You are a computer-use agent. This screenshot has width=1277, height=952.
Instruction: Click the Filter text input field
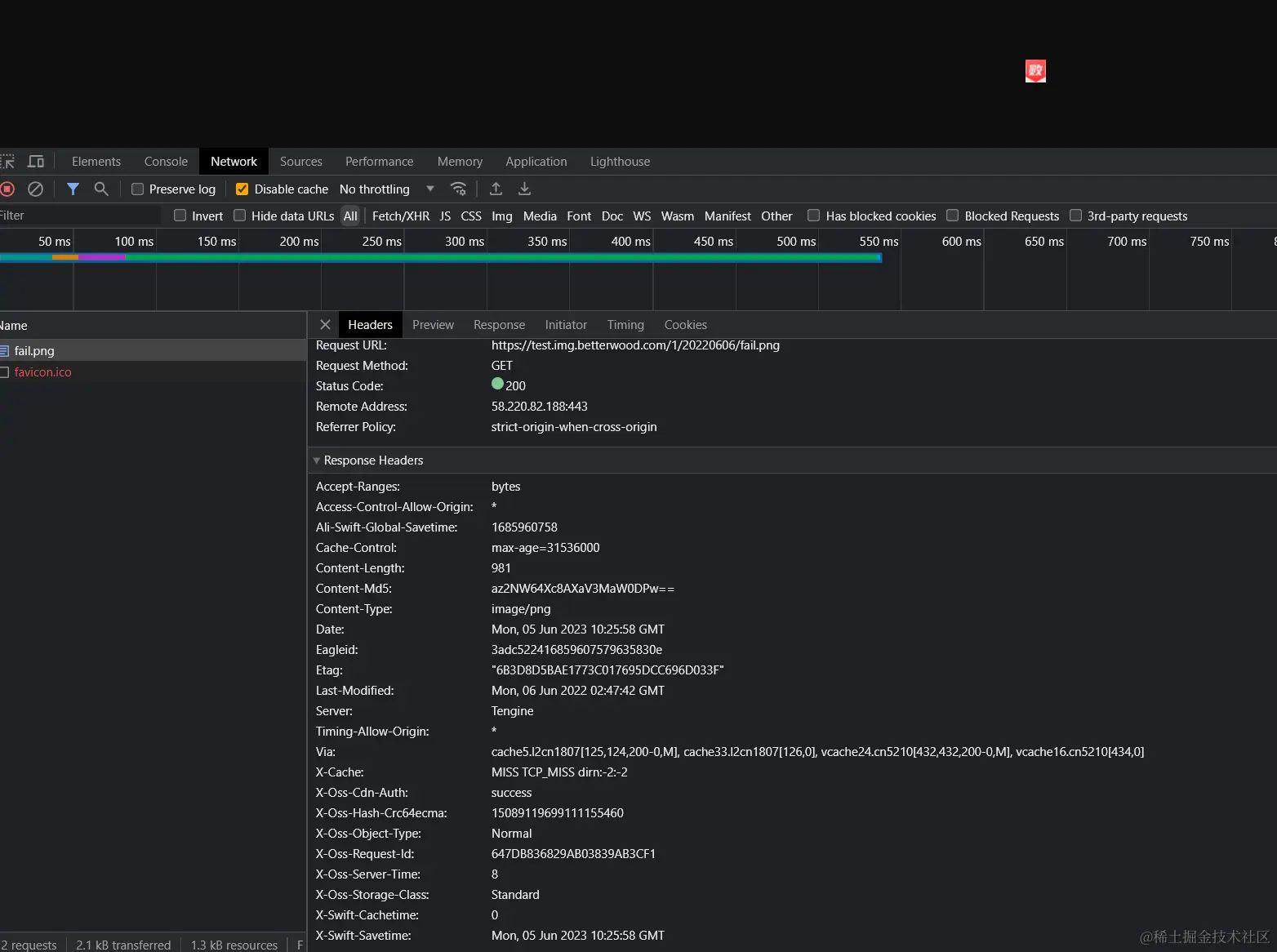pos(80,216)
